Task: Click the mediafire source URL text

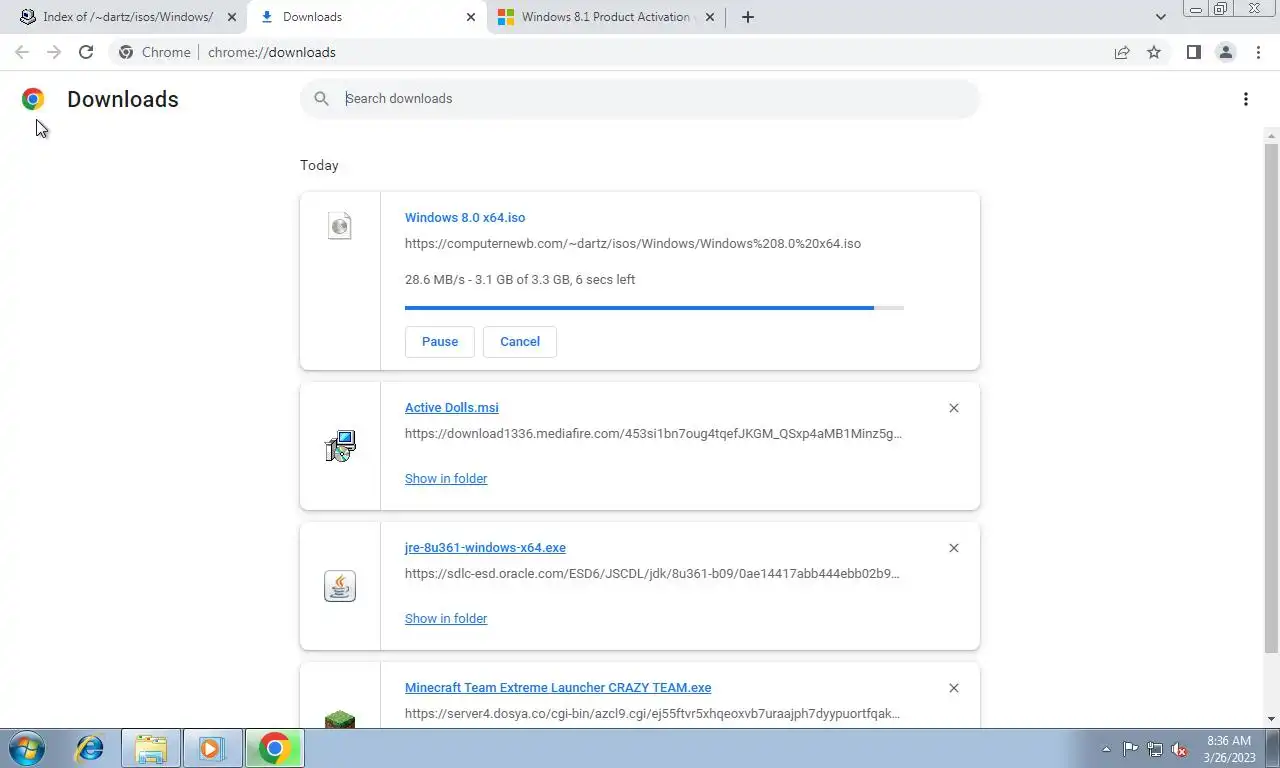Action: 653,434
